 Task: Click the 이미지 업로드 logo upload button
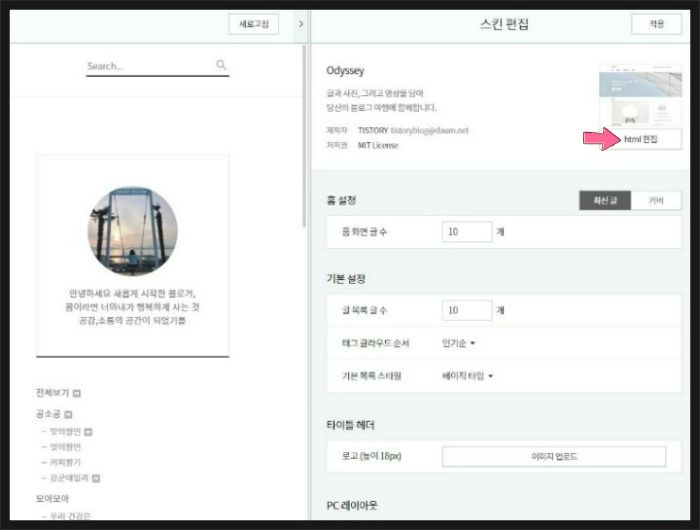tap(554, 456)
